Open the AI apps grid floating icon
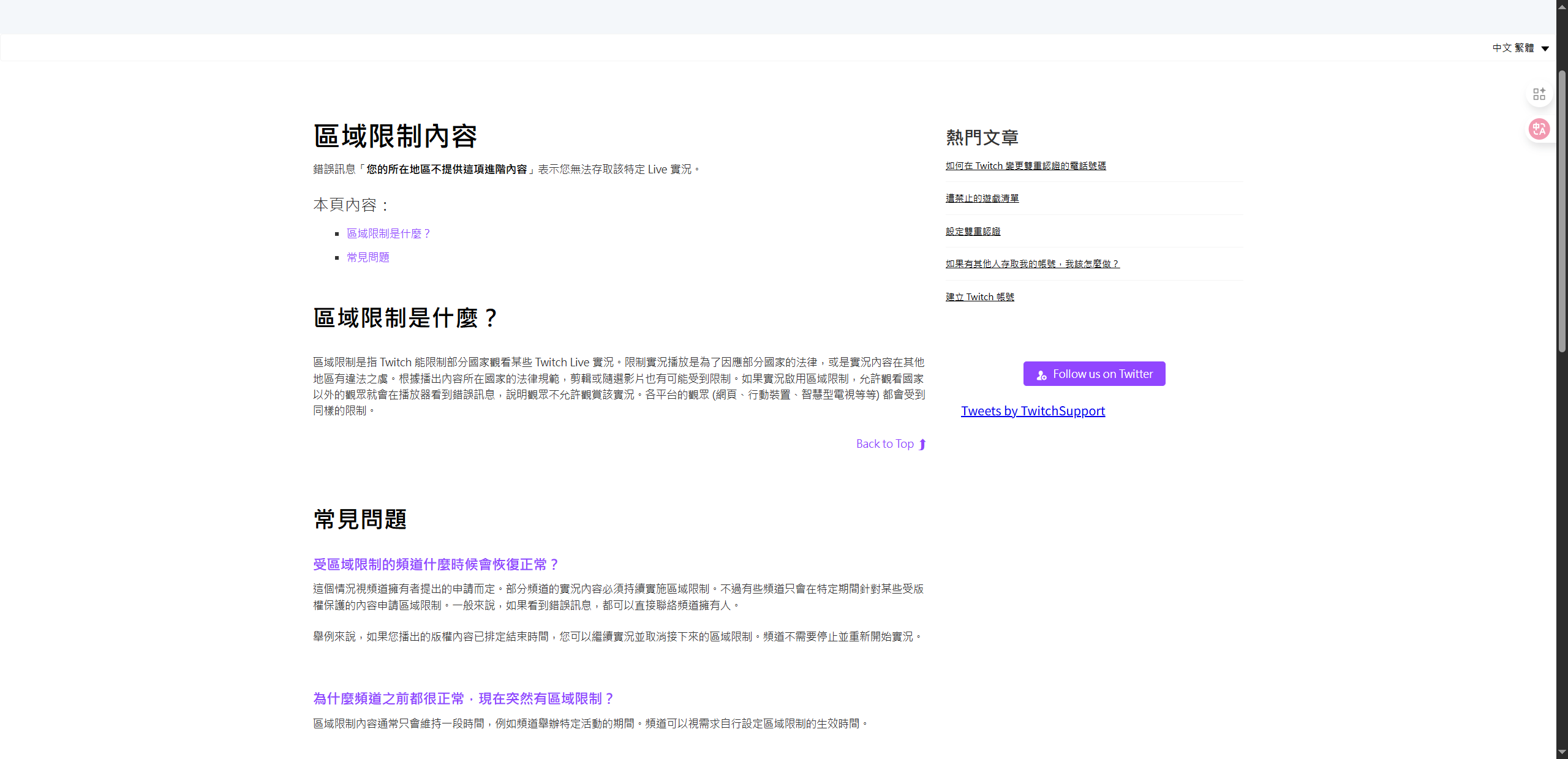The width and height of the screenshot is (1568, 759). tap(1539, 94)
